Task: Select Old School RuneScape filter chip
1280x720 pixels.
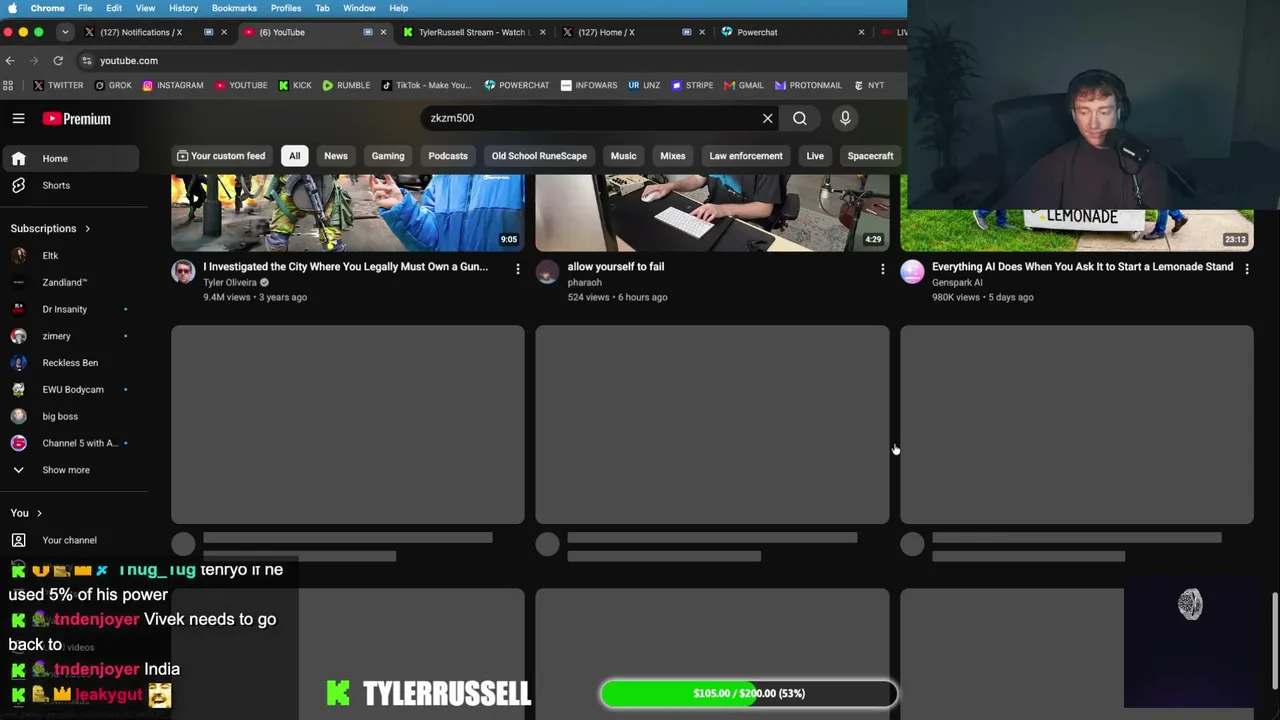Action: 539,156
